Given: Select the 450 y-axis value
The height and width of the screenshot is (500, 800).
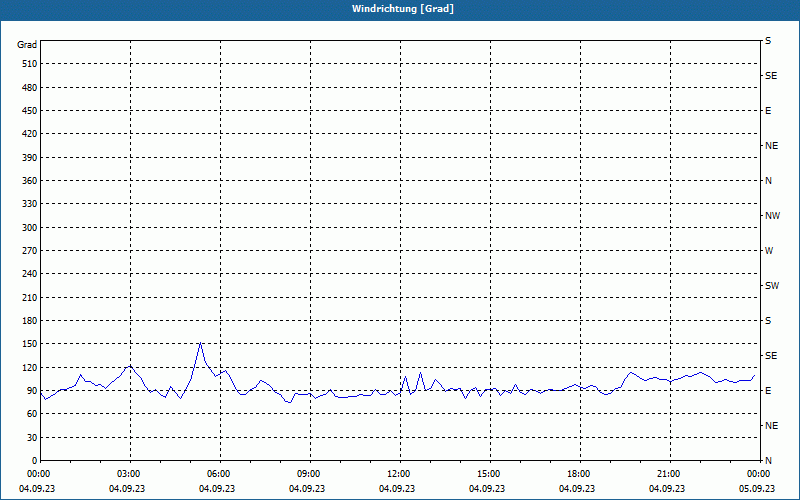Looking at the screenshot, I should [x=30, y=111].
